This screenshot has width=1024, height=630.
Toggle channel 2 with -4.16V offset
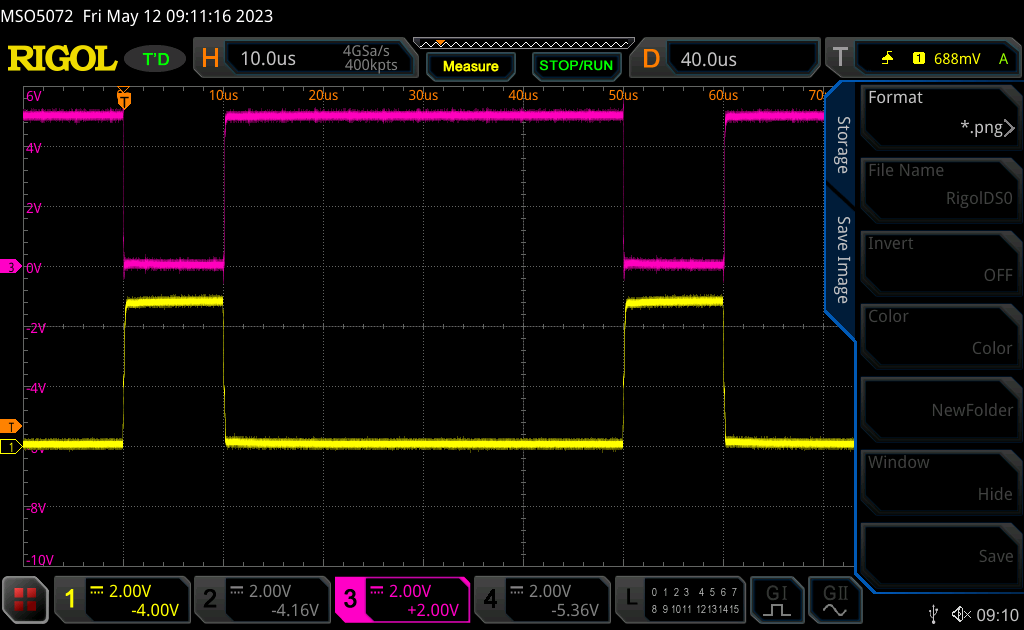click(x=262, y=600)
